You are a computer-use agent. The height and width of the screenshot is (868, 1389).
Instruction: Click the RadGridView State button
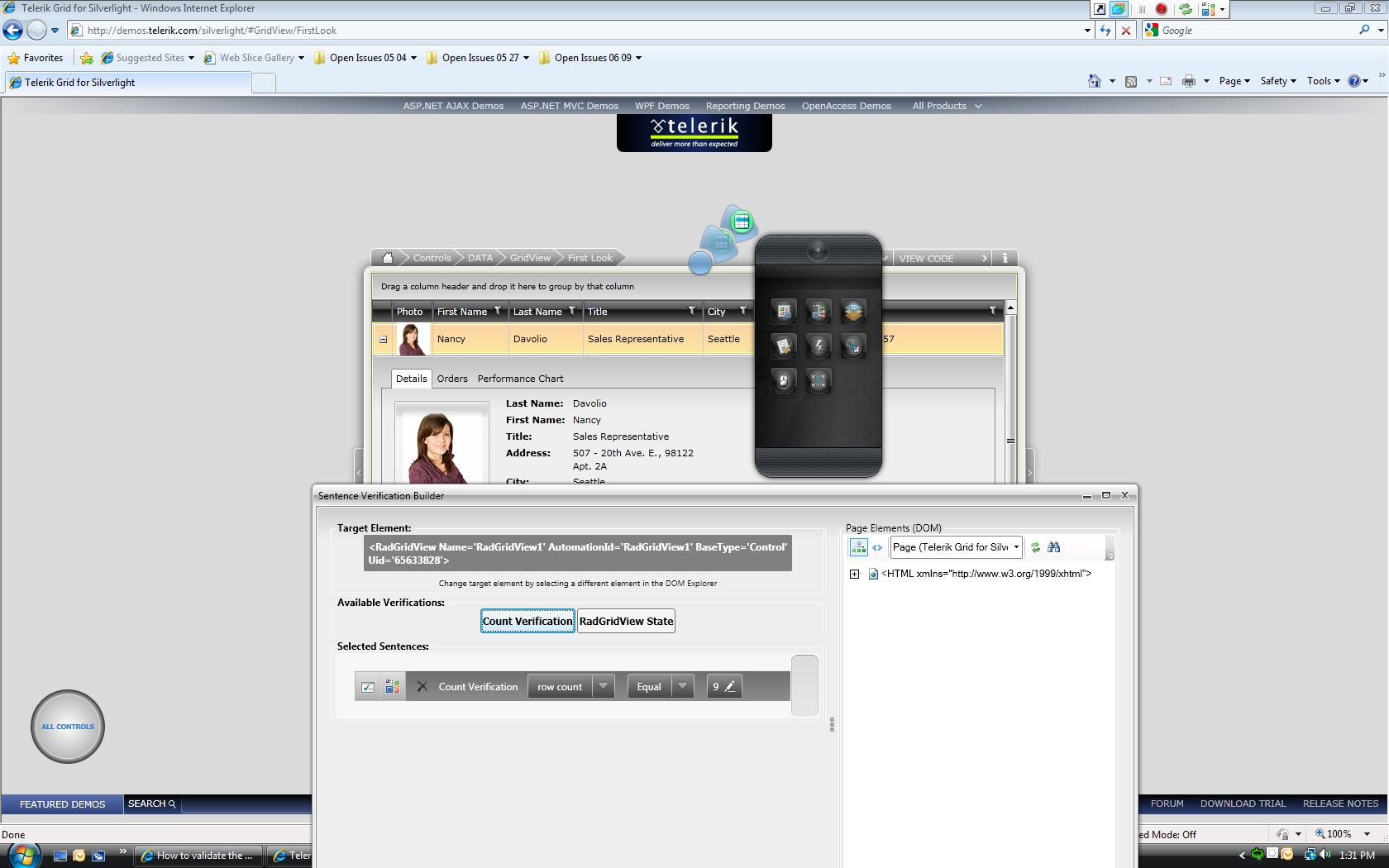click(626, 622)
